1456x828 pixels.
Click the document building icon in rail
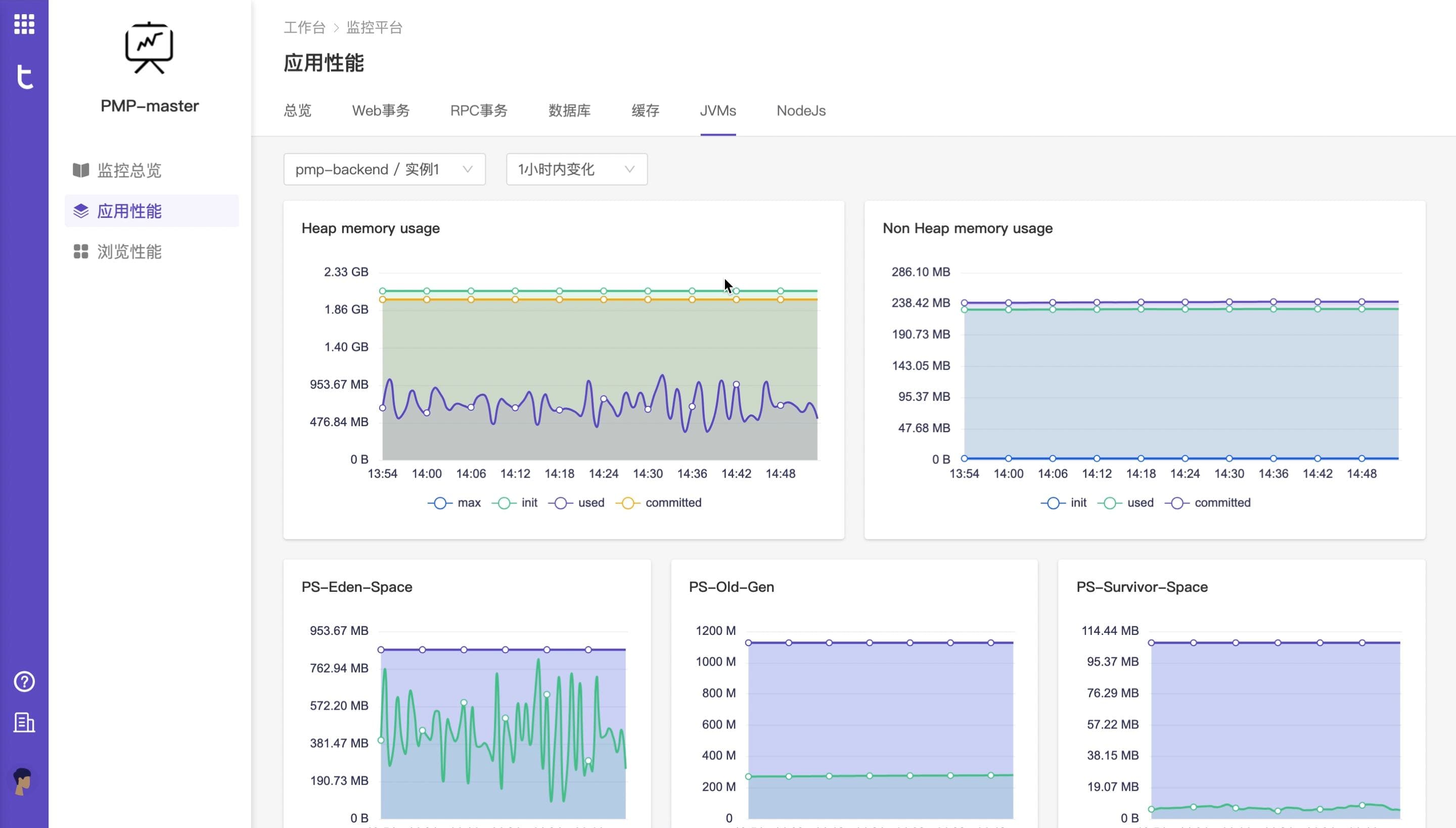pos(24,723)
